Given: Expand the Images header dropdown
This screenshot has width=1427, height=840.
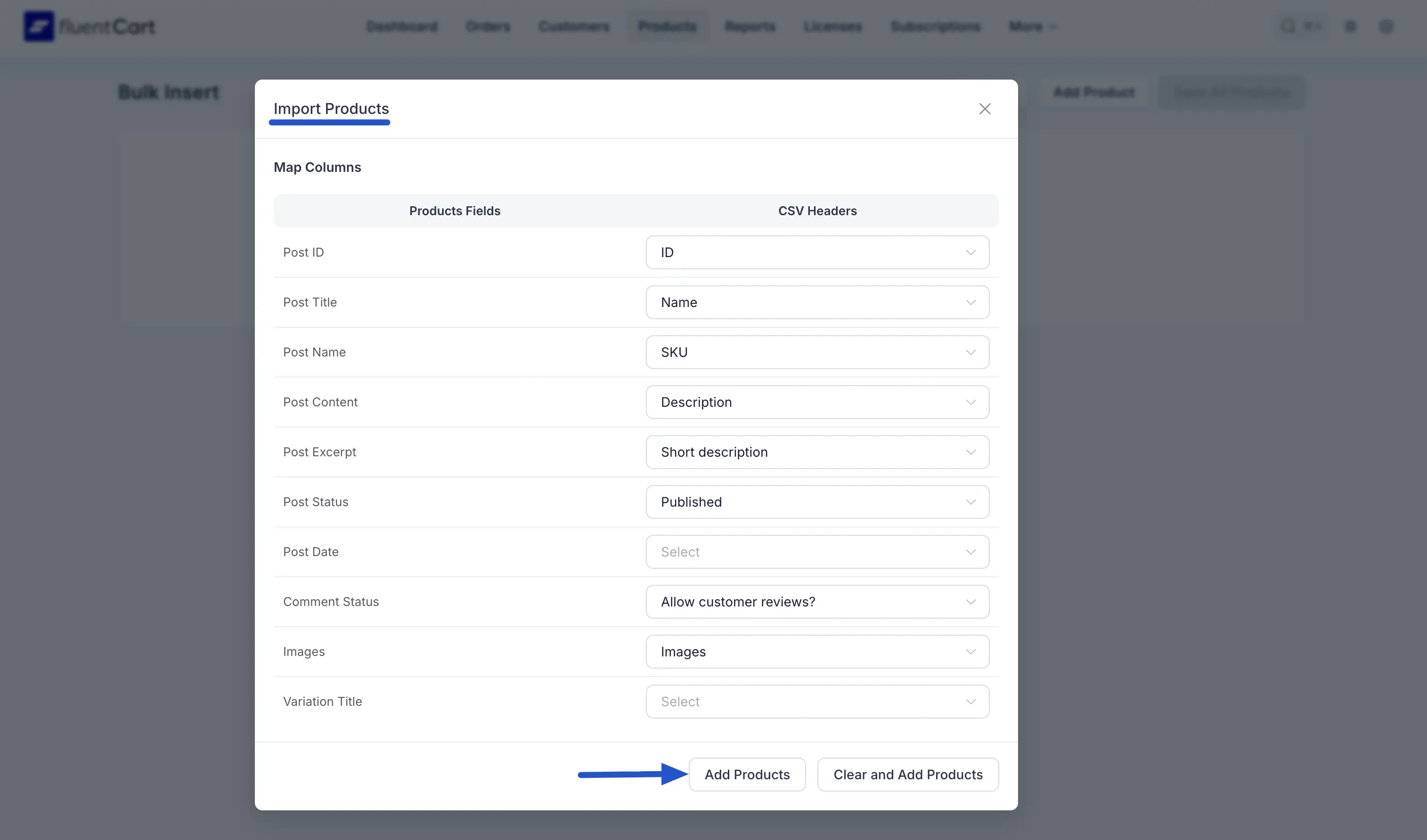Looking at the screenshot, I should (816, 652).
